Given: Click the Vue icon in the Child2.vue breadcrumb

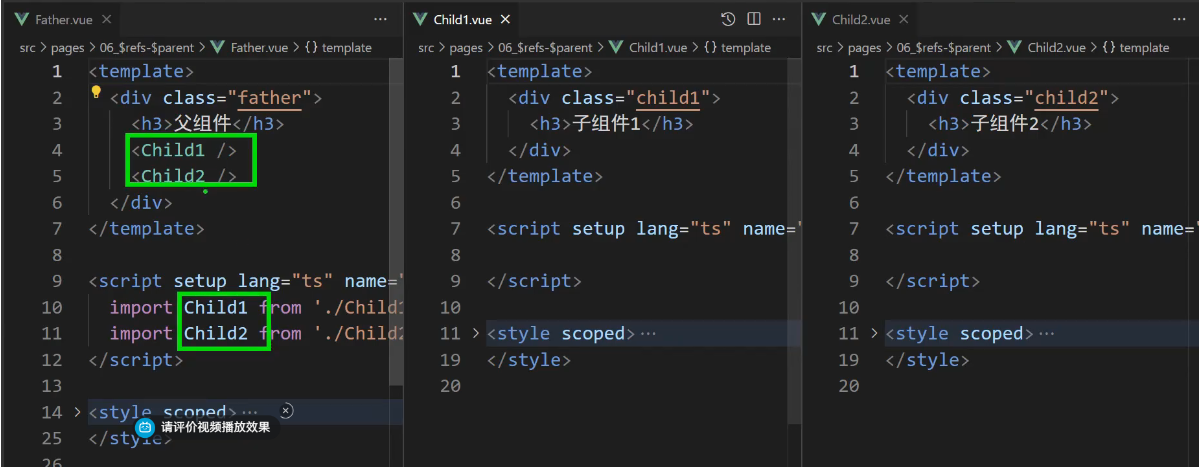Looking at the screenshot, I should 1016,47.
